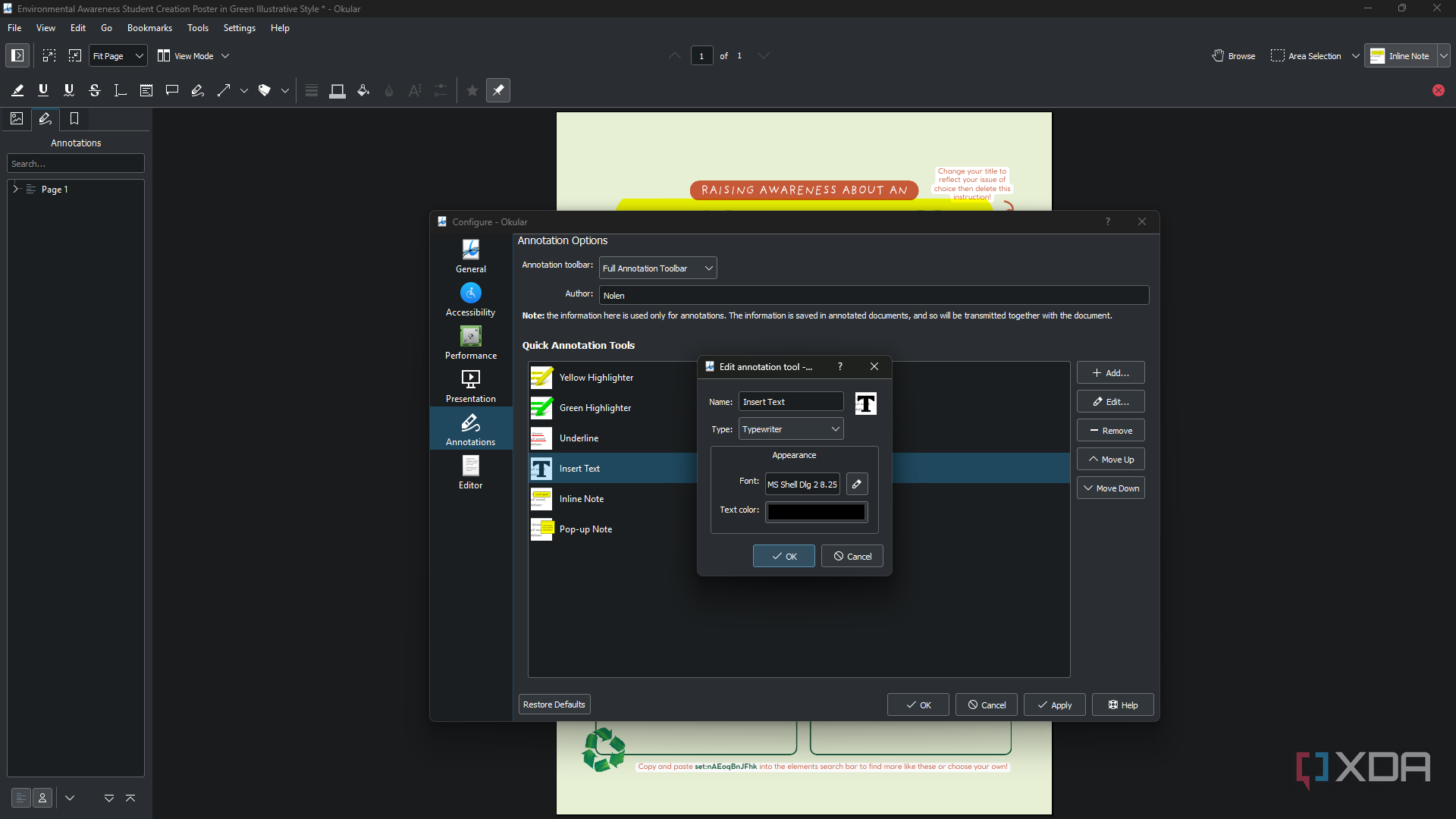Screen dimensions: 1456x819
Task: Open General settings in Configure dialog
Action: pyautogui.click(x=471, y=256)
